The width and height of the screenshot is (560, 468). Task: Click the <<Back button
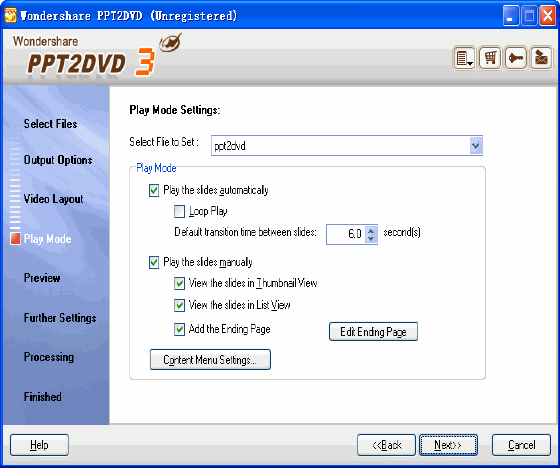(x=386, y=445)
